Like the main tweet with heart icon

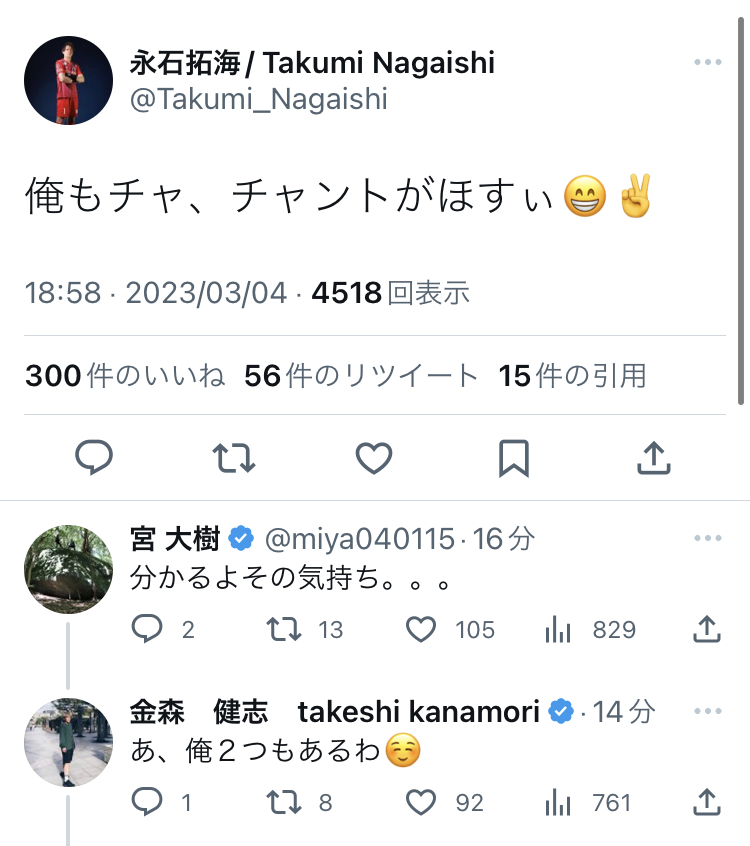pyautogui.click(x=374, y=458)
